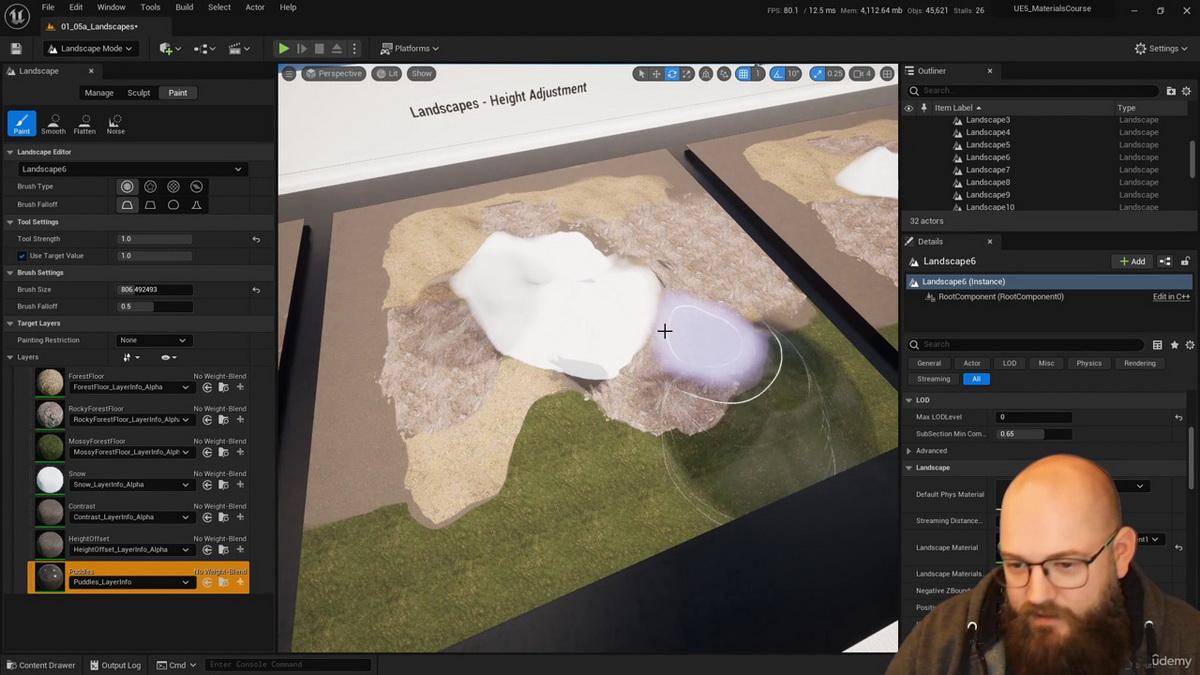The width and height of the screenshot is (1200, 675).
Task: Open the Content Drawer
Action: click(x=40, y=665)
